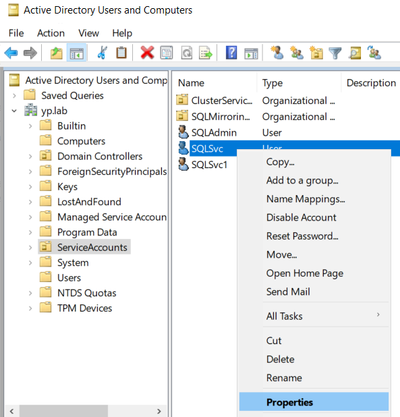Select the NTDS Quotas node
400x417 pixels.
87,293
